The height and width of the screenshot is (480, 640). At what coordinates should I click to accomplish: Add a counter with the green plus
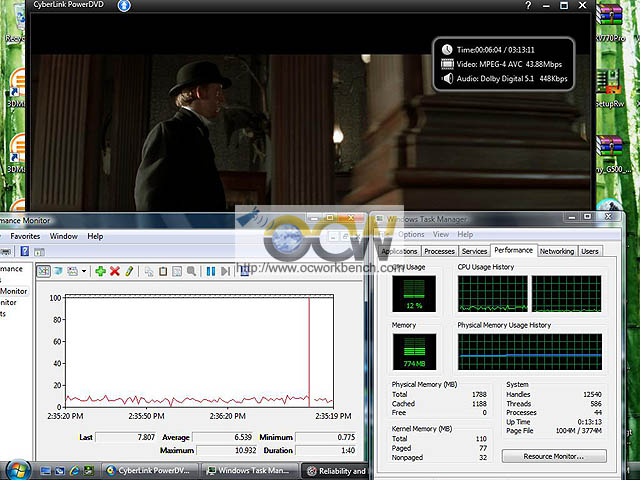(x=100, y=271)
